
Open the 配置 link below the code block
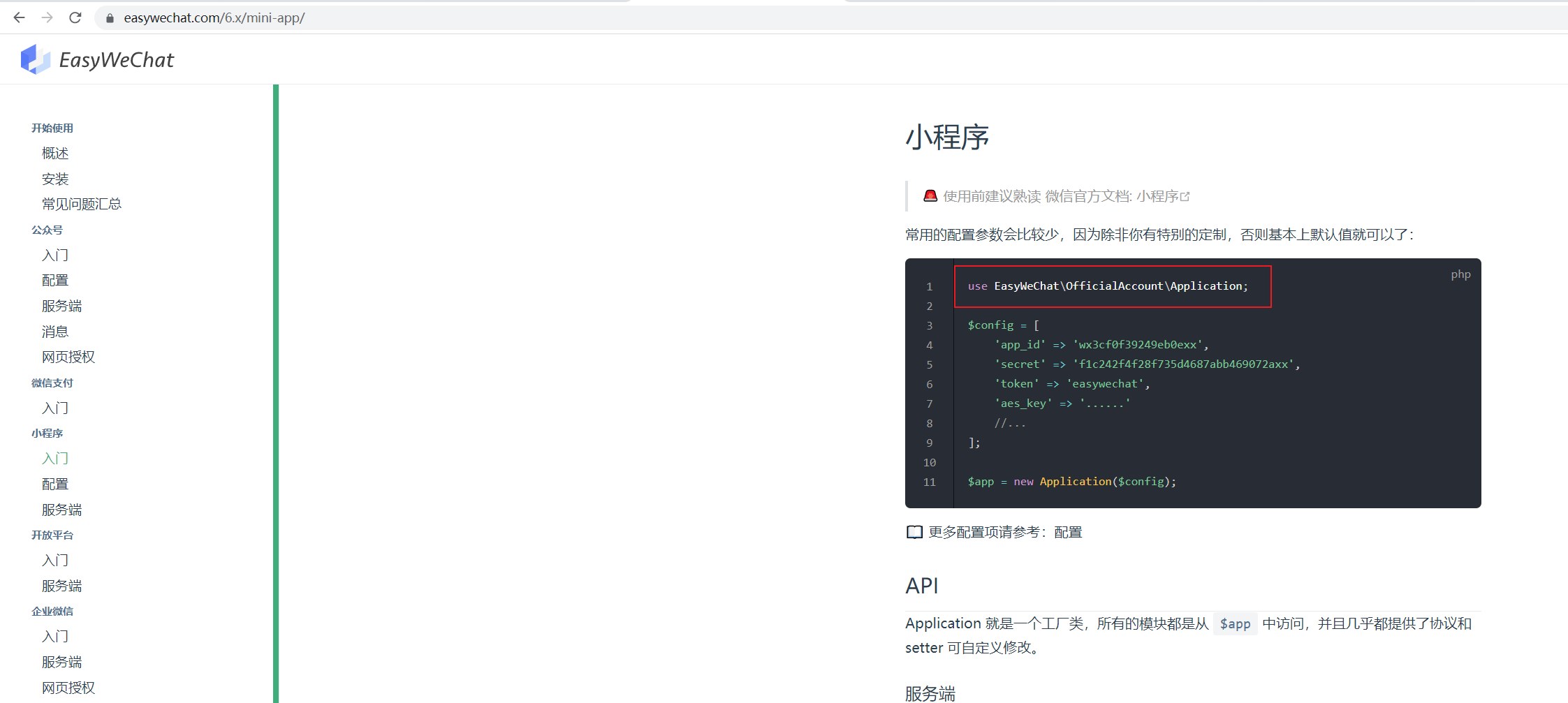click(x=1067, y=531)
